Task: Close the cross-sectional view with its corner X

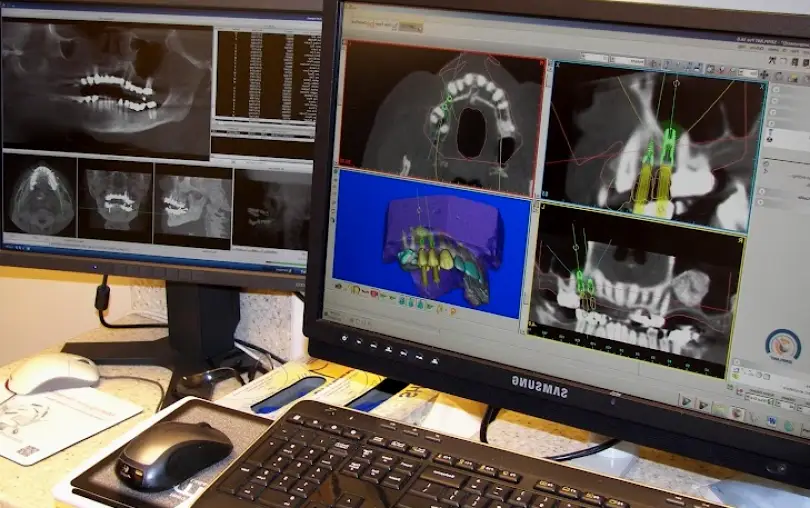Action: click(x=761, y=87)
